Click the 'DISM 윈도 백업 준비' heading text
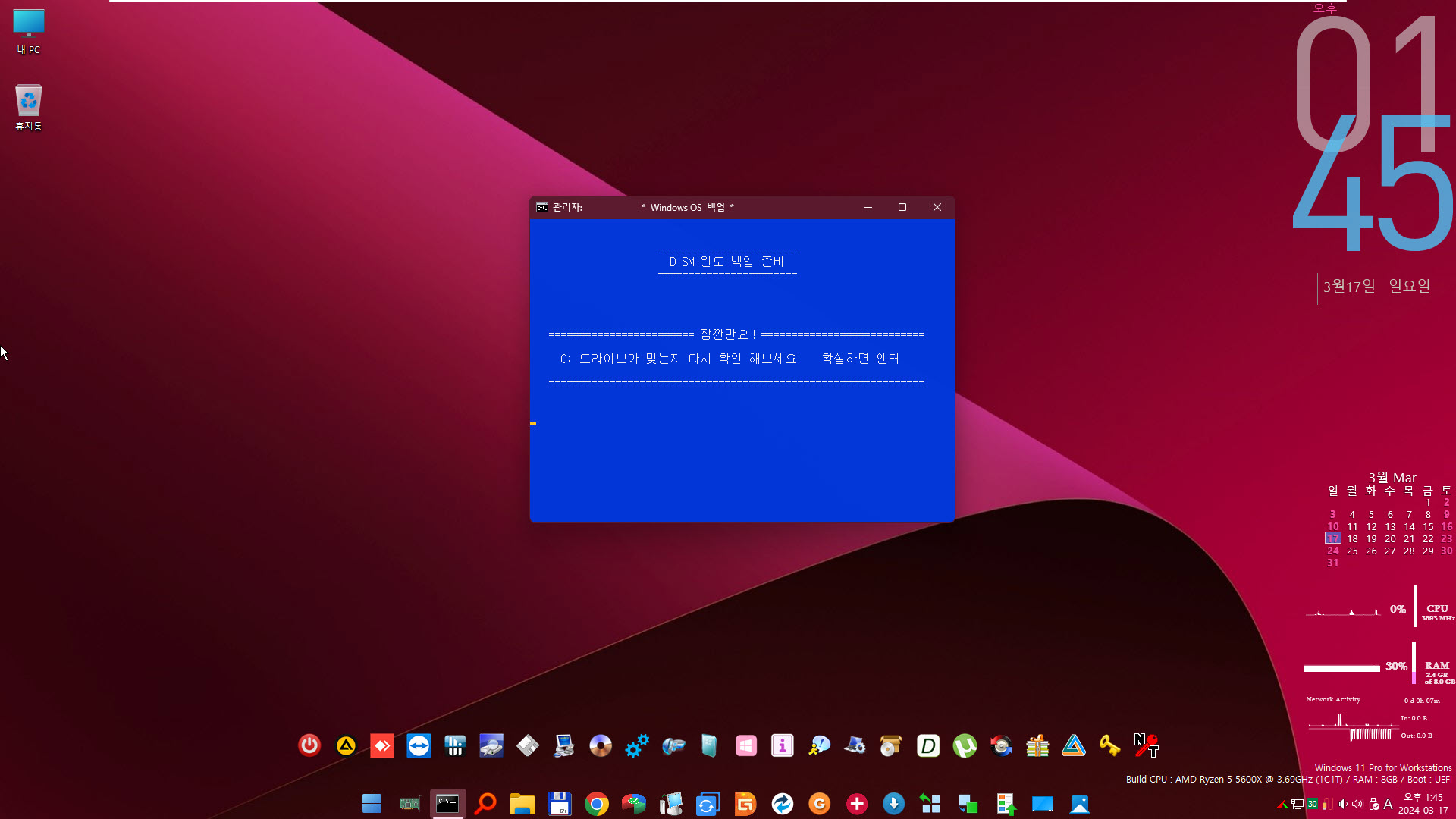This screenshot has width=1456, height=819. pos(726,262)
